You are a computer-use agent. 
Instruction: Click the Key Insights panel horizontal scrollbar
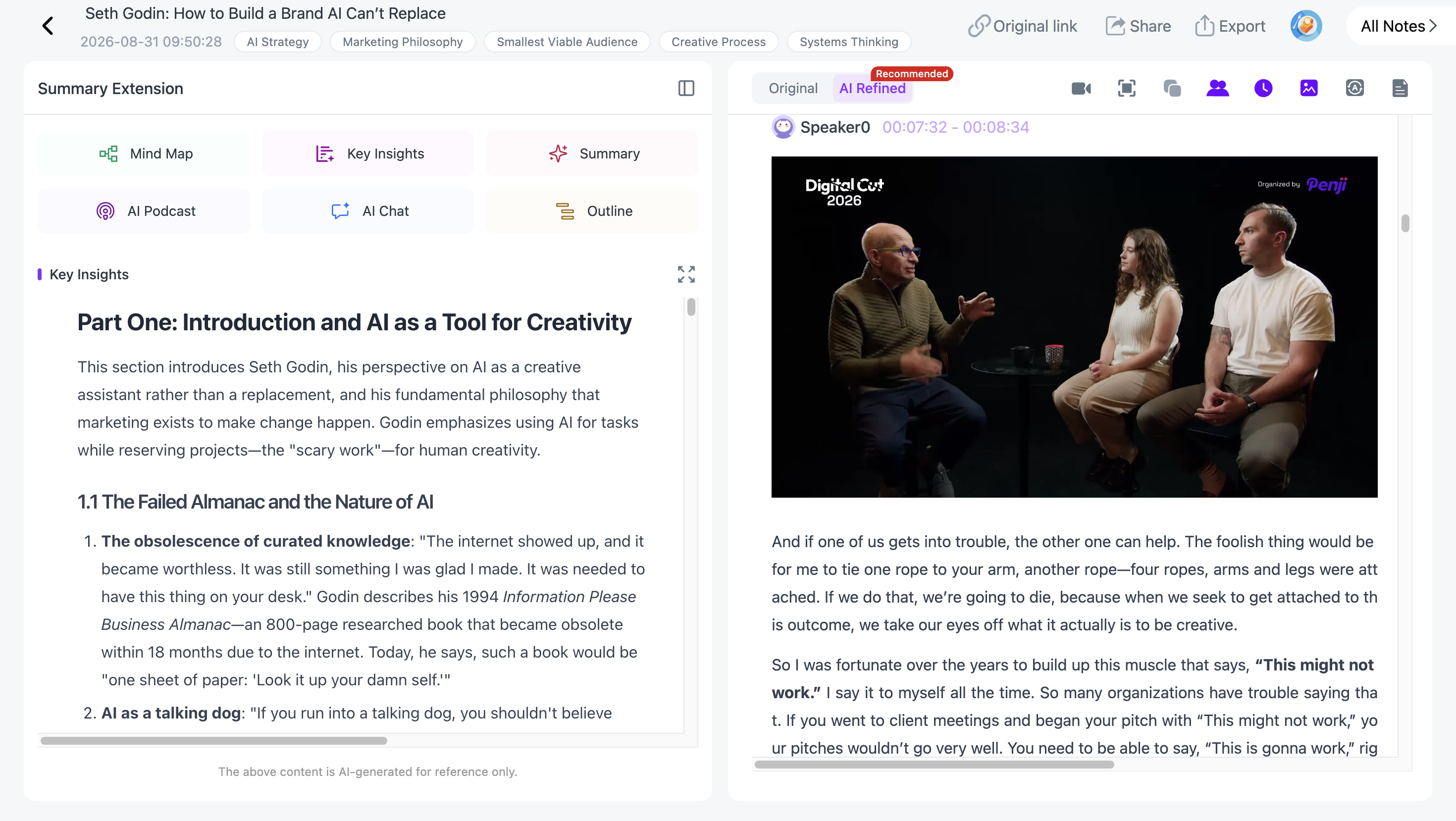pos(213,741)
